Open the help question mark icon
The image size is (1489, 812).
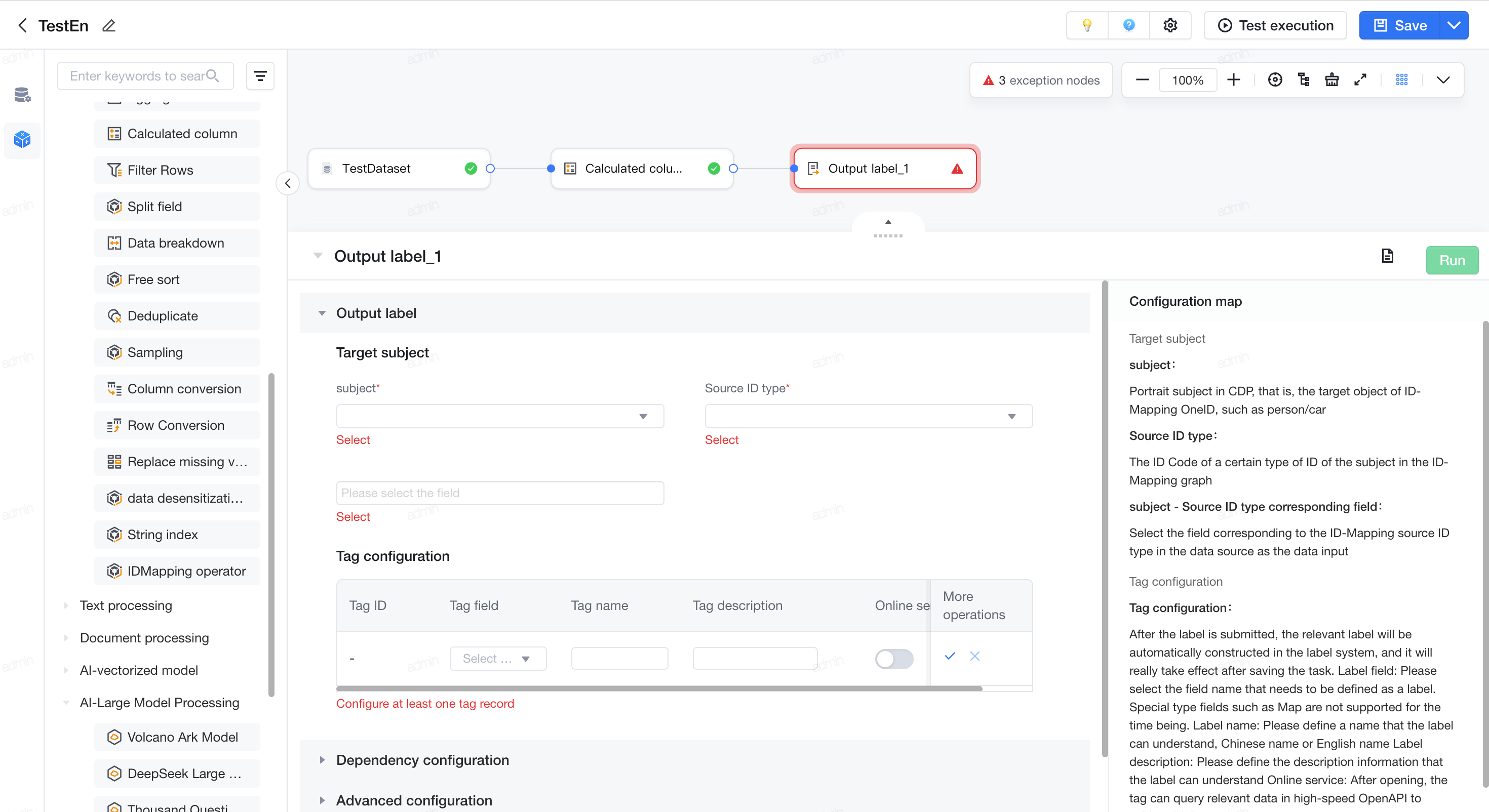pos(1128,25)
